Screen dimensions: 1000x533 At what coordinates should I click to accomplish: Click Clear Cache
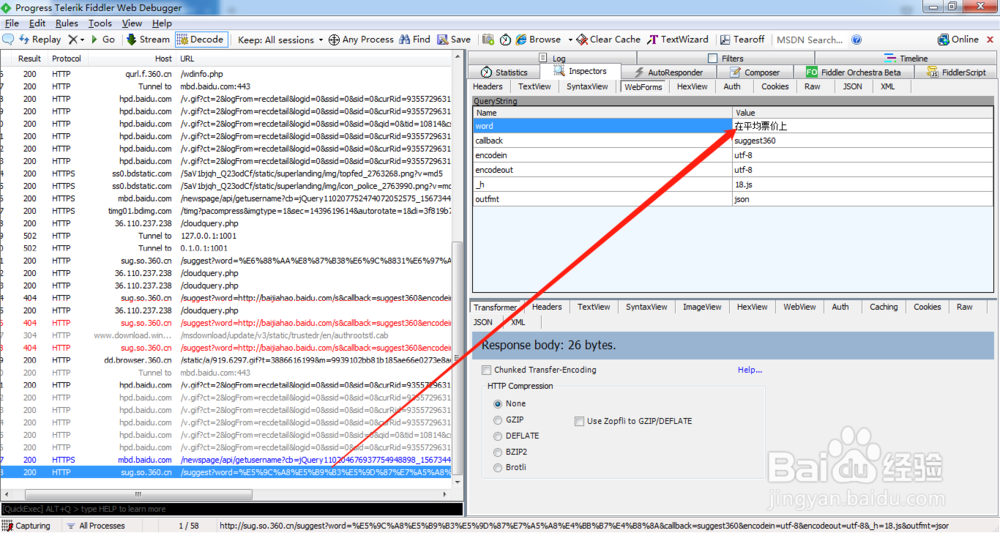pyautogui.click(x=608, y=40)
